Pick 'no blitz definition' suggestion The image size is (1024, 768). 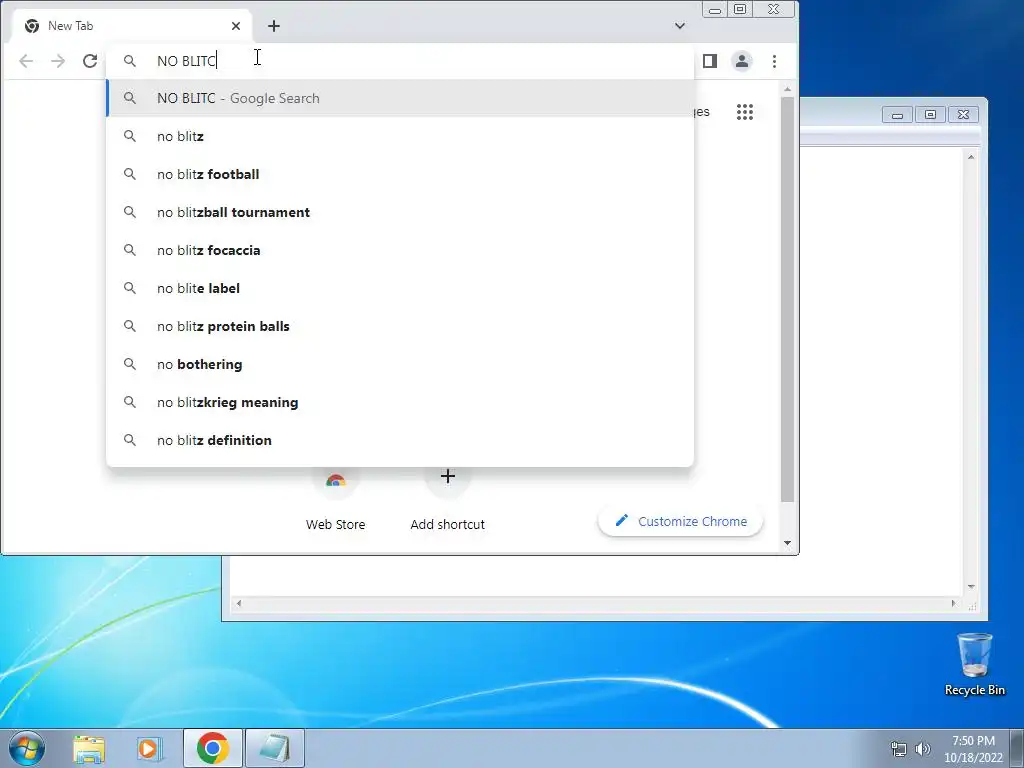coord(400,440)
